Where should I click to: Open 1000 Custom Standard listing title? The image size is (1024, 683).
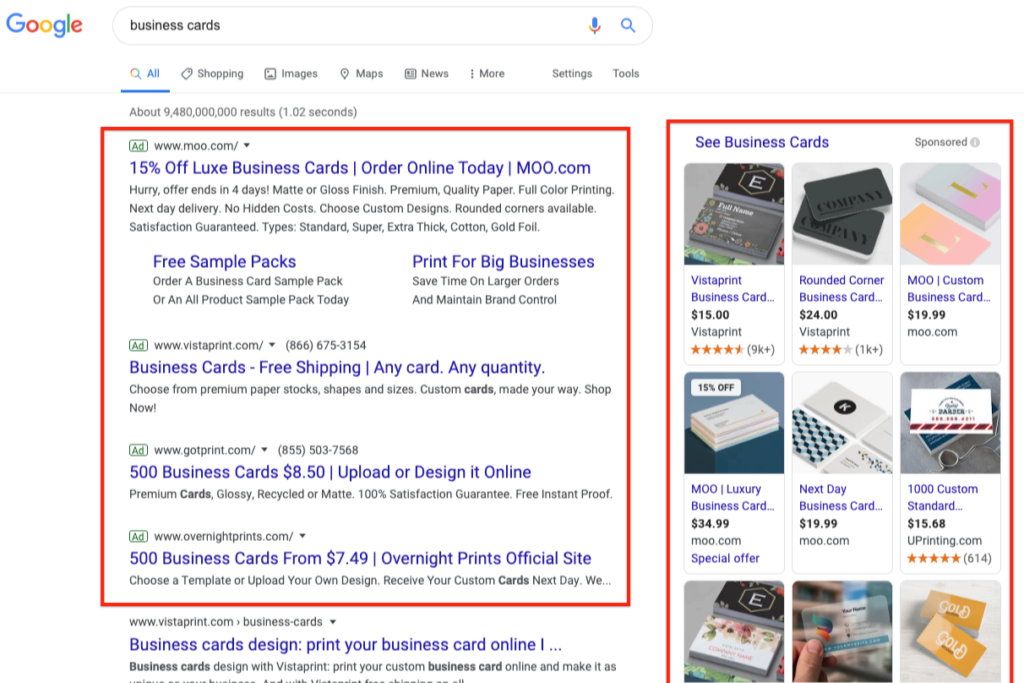pyautogui.click(x=942, y=498)
